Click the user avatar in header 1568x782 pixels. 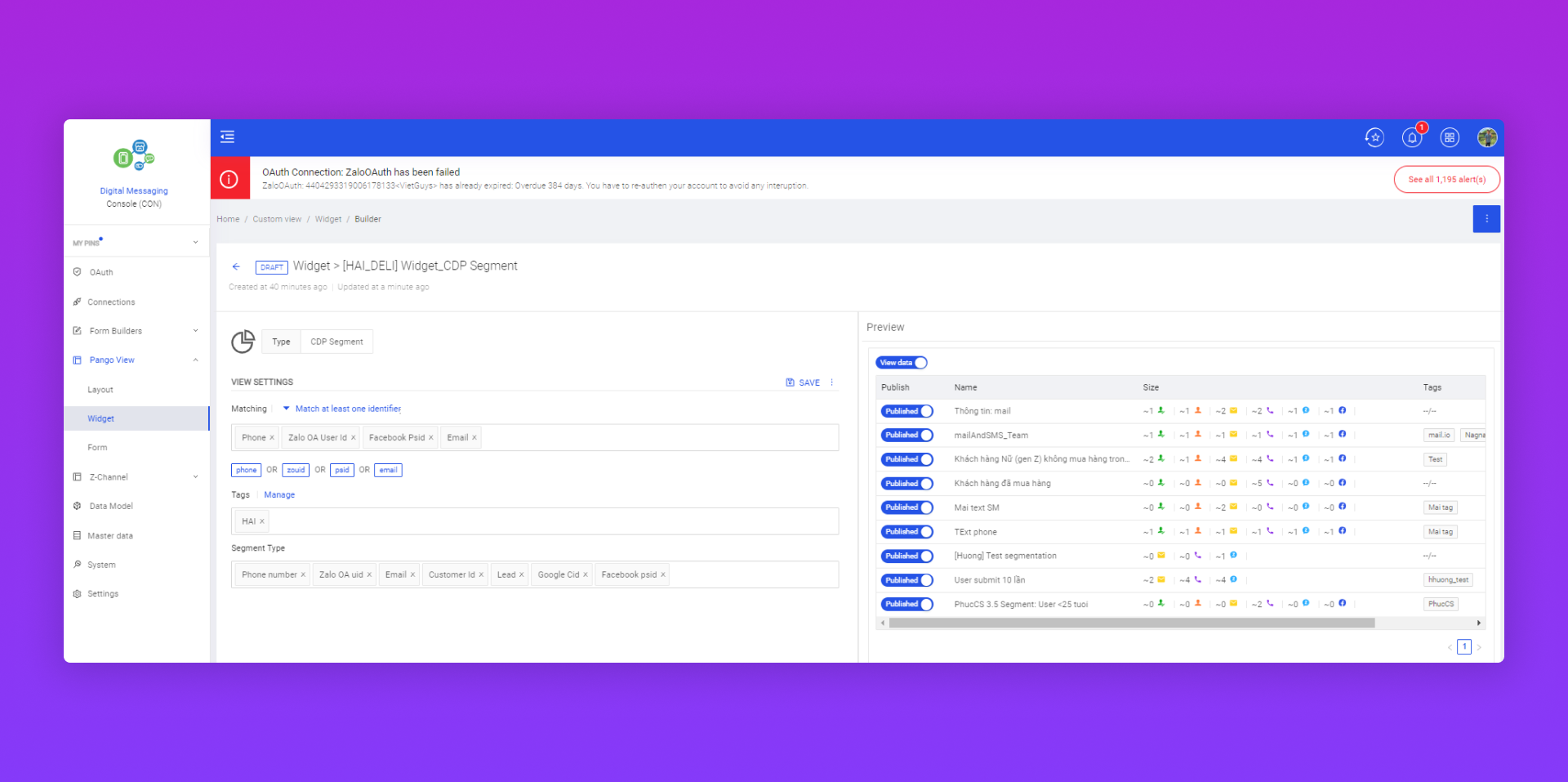(x=1486, y=138)
